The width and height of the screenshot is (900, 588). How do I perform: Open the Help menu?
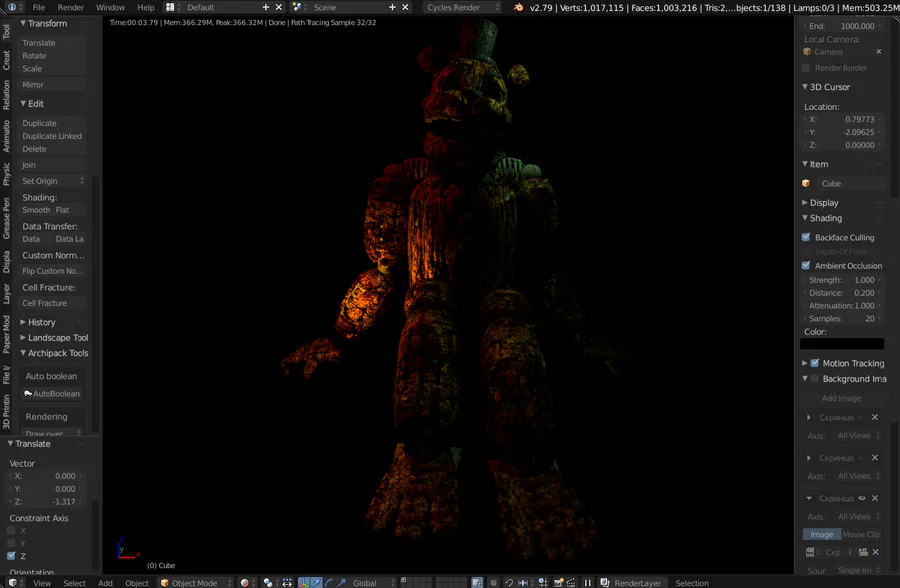tap(146, 7)
